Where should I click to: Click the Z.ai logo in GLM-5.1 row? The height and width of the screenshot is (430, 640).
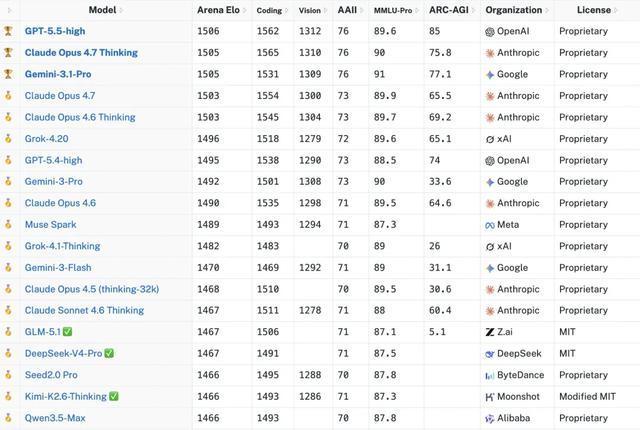pos(490,332)
